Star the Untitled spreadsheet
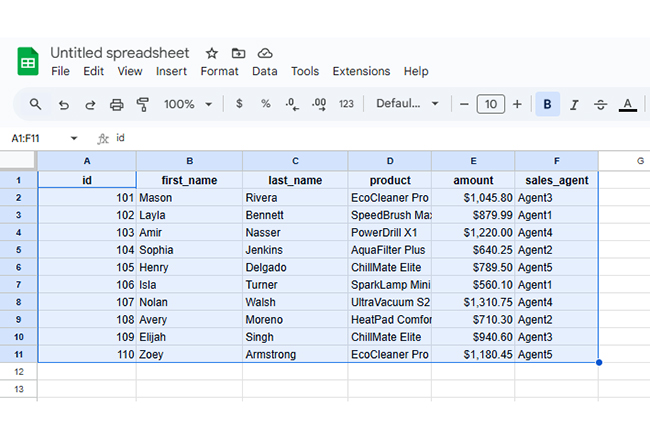 (212, 53)
